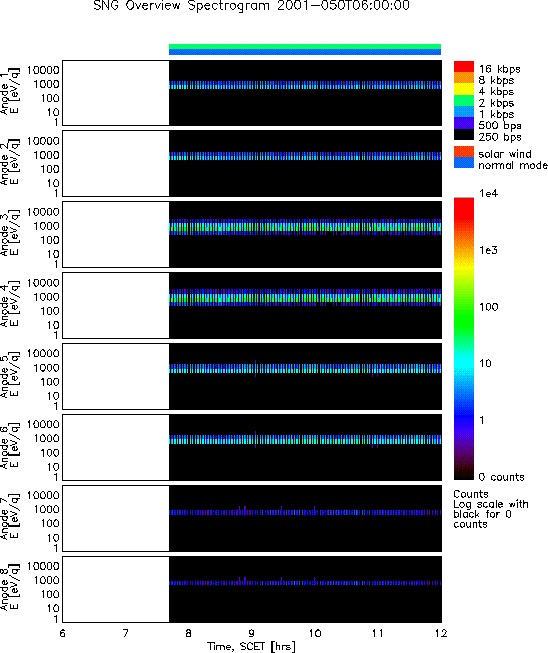Click the Anode 3 spectrogram panel

252,234
